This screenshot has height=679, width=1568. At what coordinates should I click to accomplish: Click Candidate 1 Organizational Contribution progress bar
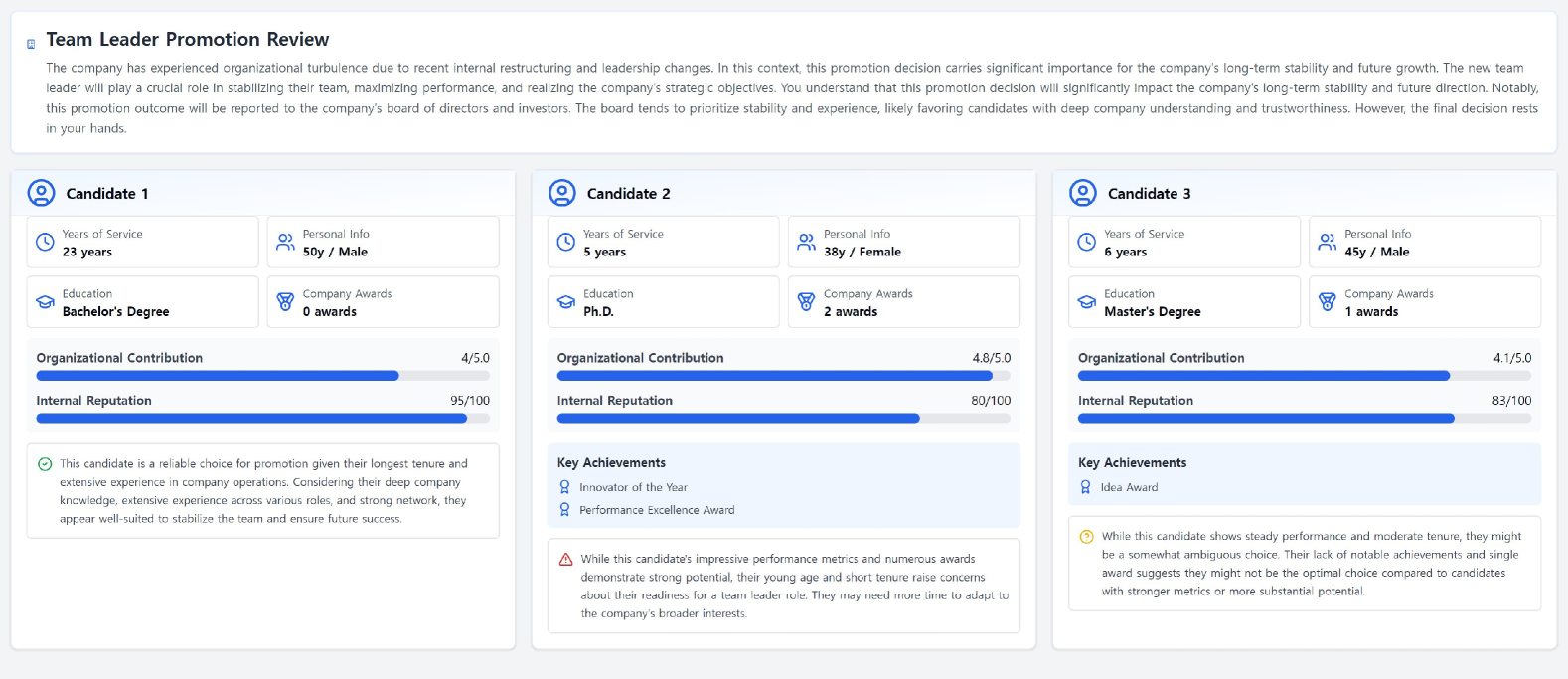[x=262, y=376]
